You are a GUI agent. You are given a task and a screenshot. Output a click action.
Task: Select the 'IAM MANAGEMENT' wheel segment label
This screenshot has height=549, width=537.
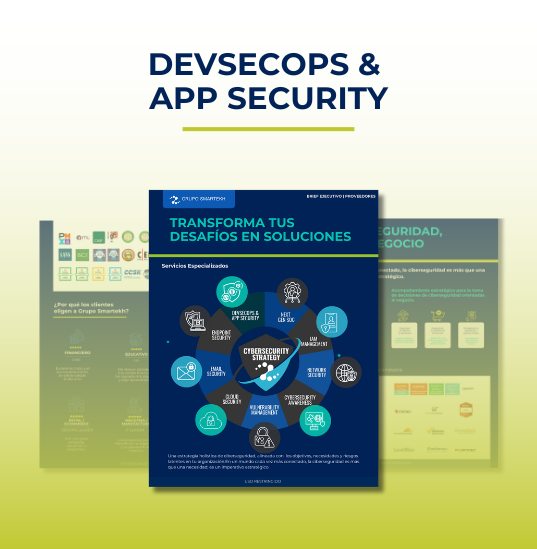click(x=314, y=342)
